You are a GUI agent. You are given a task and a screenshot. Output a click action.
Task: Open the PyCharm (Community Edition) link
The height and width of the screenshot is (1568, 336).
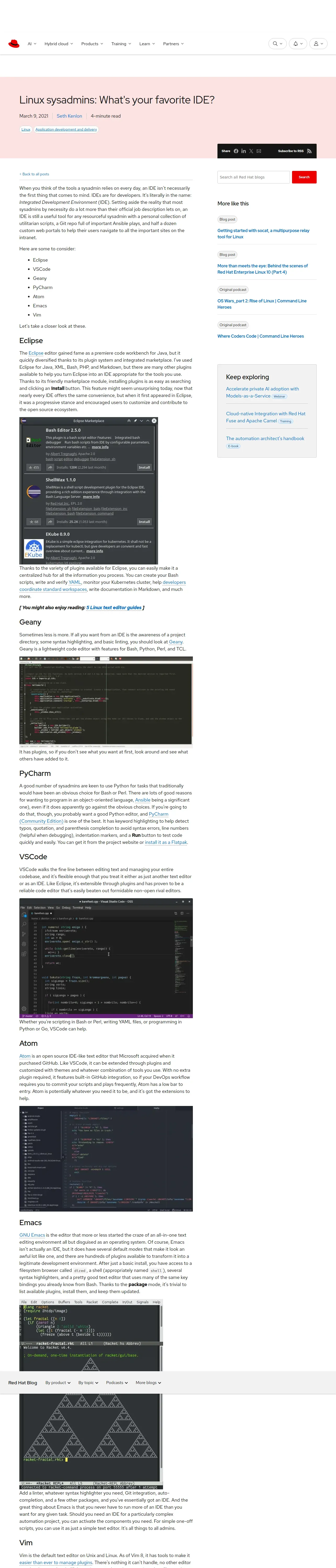[x=94, y=817]
